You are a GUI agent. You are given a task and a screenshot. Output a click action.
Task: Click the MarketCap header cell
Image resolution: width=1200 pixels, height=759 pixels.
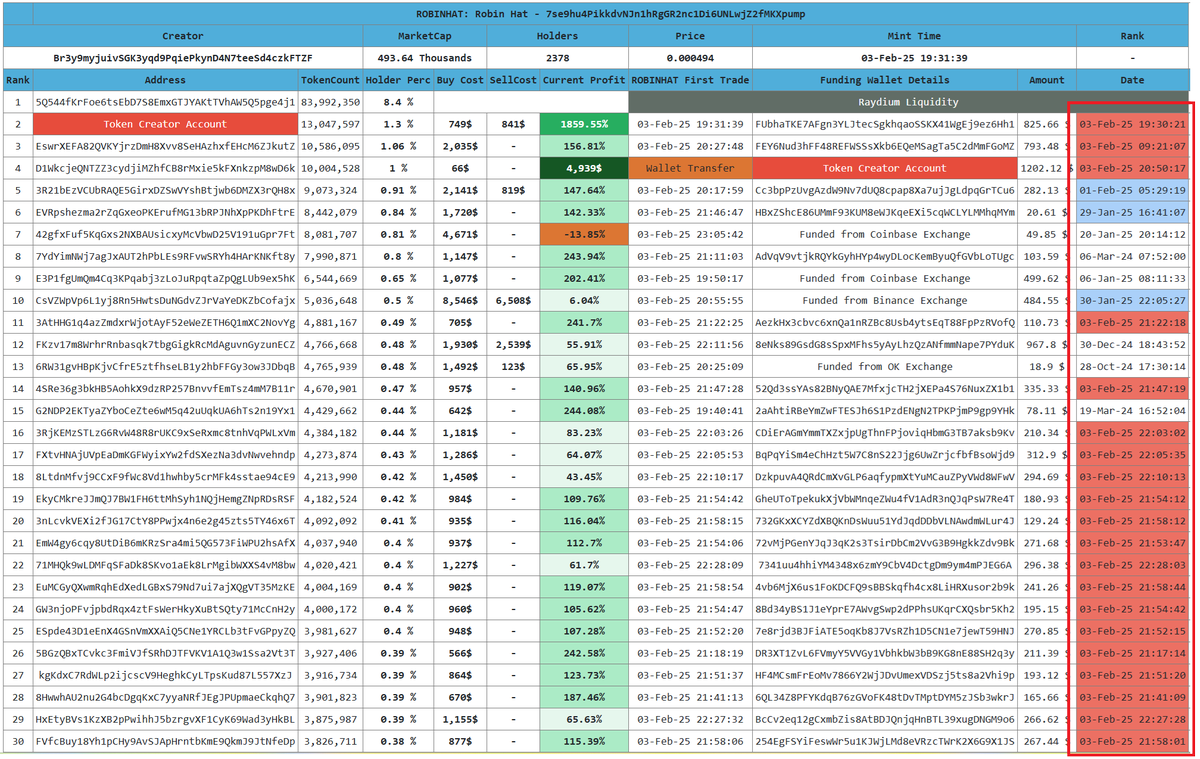point(425,36)
